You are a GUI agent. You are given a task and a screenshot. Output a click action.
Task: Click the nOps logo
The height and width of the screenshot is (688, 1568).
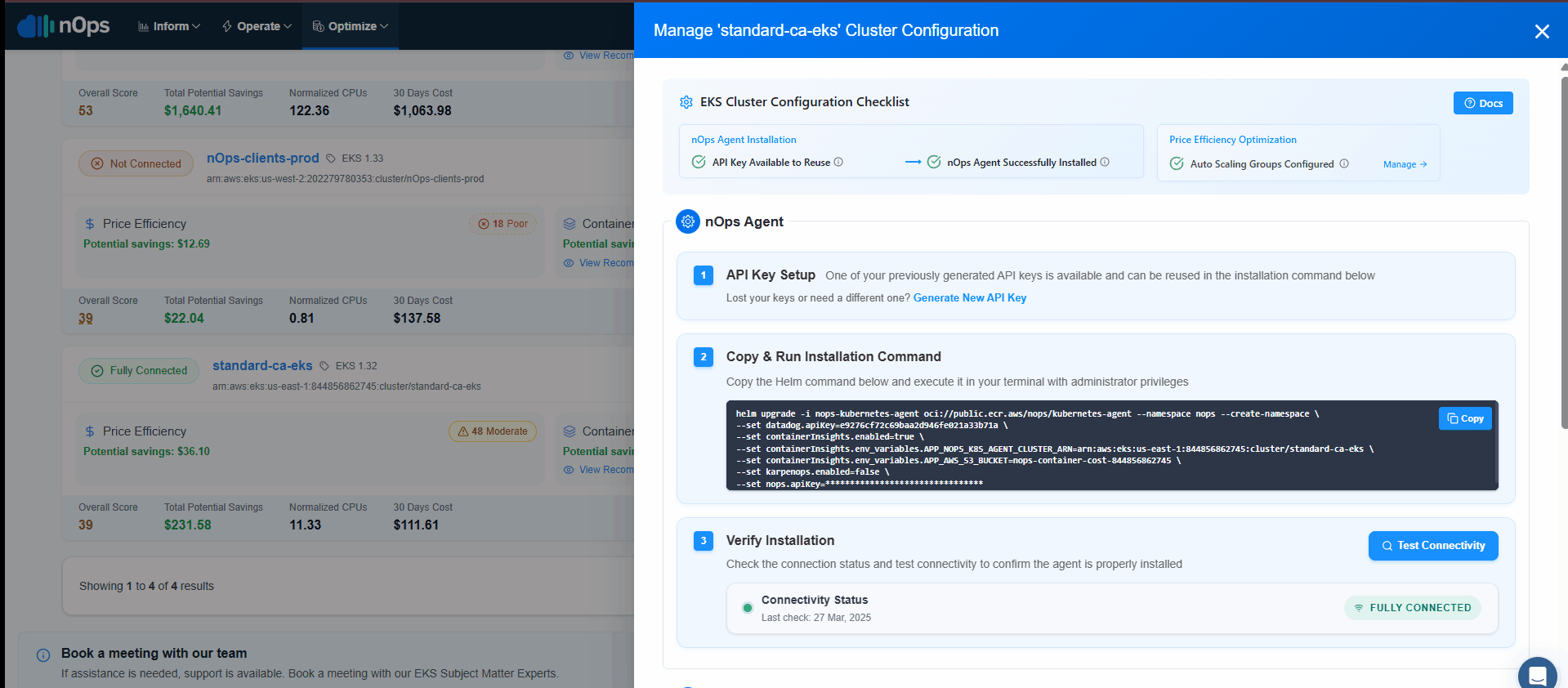pyautogui.click(x=64, y=26)
